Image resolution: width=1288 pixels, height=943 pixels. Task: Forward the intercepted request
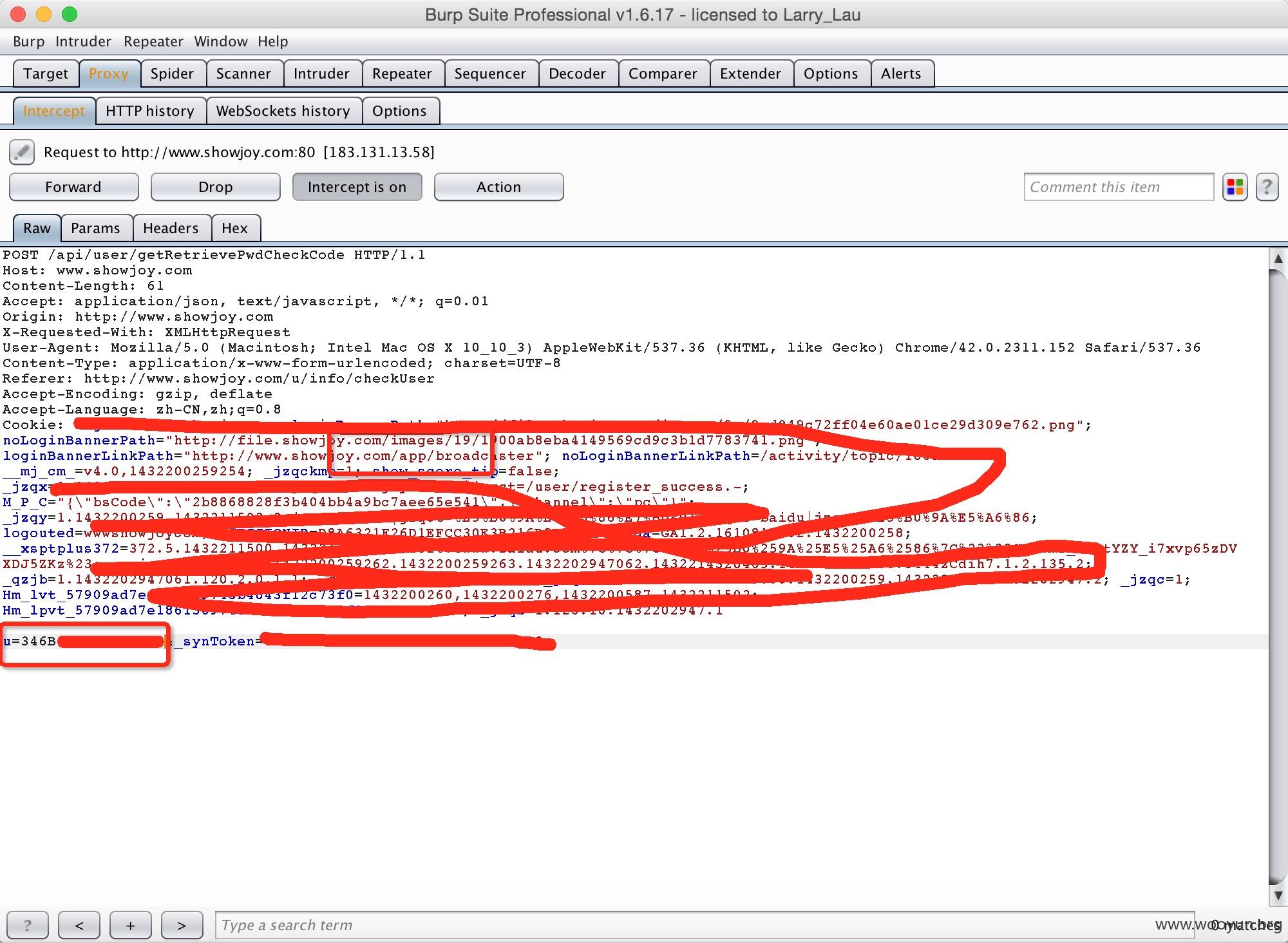[73, 187]
